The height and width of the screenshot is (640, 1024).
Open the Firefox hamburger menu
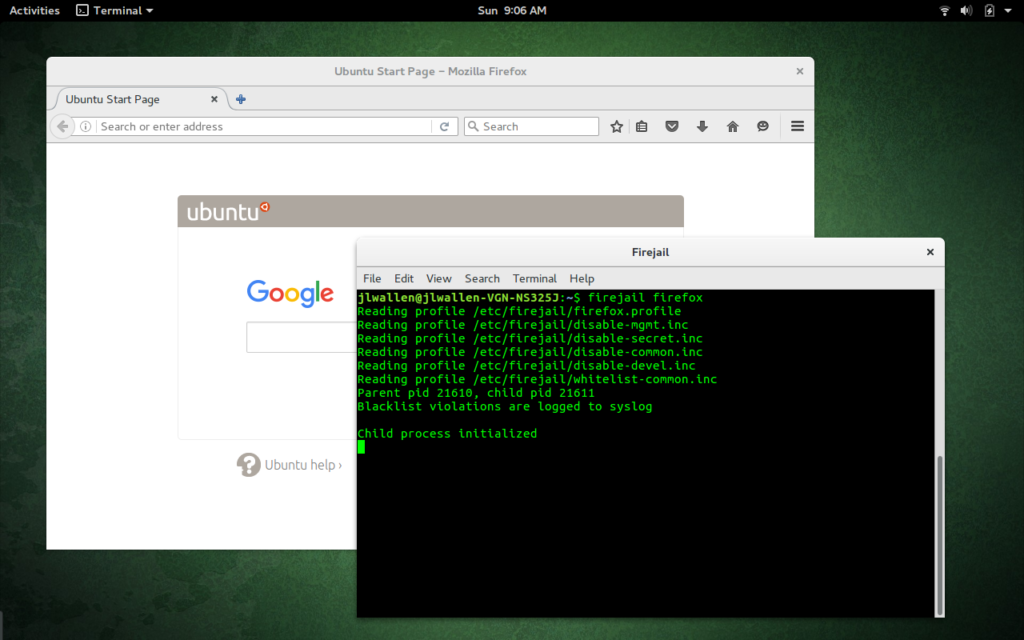pos(797,126)
